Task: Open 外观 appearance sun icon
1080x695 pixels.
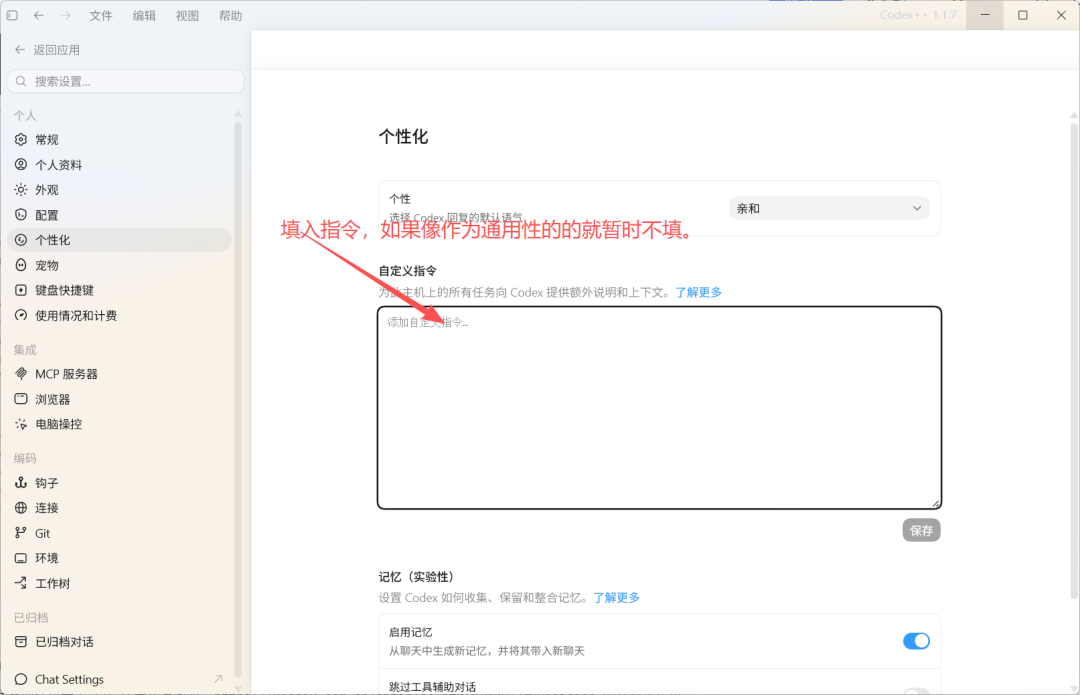Action: [21, 189]
